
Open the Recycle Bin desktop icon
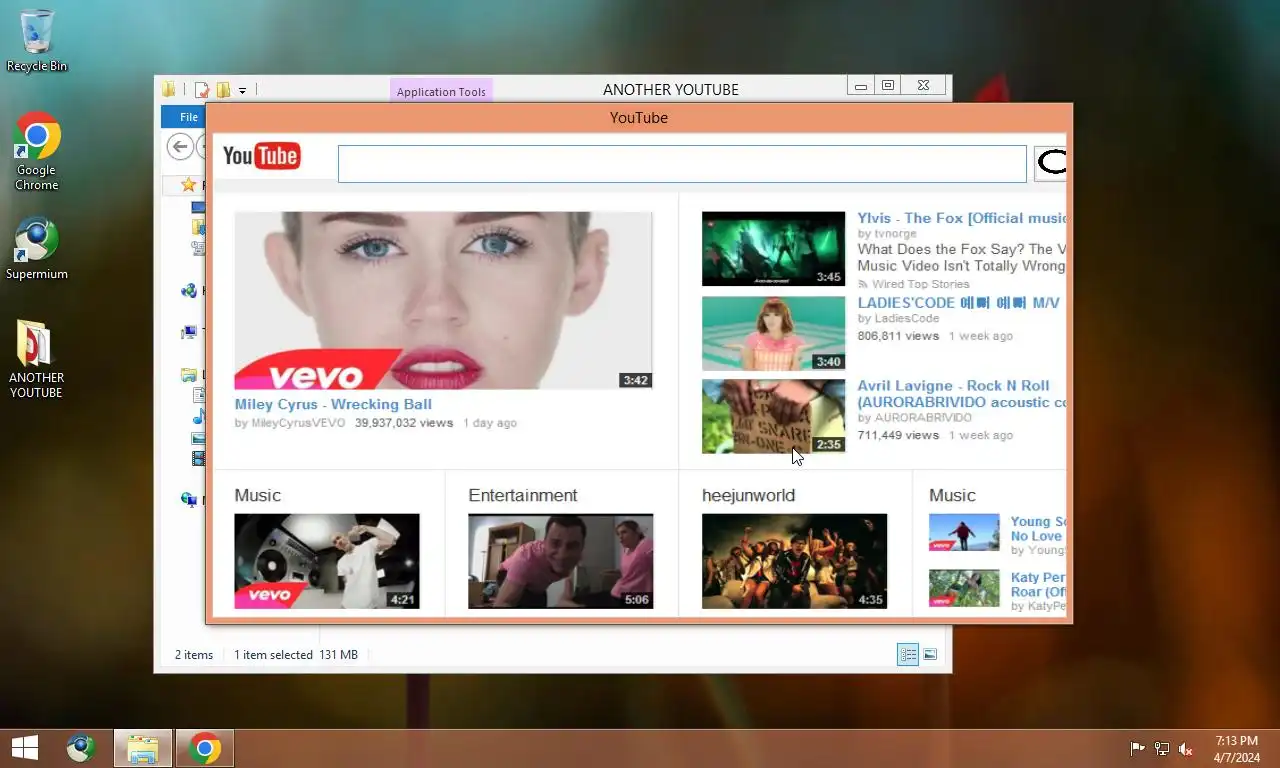click(37, 41)
